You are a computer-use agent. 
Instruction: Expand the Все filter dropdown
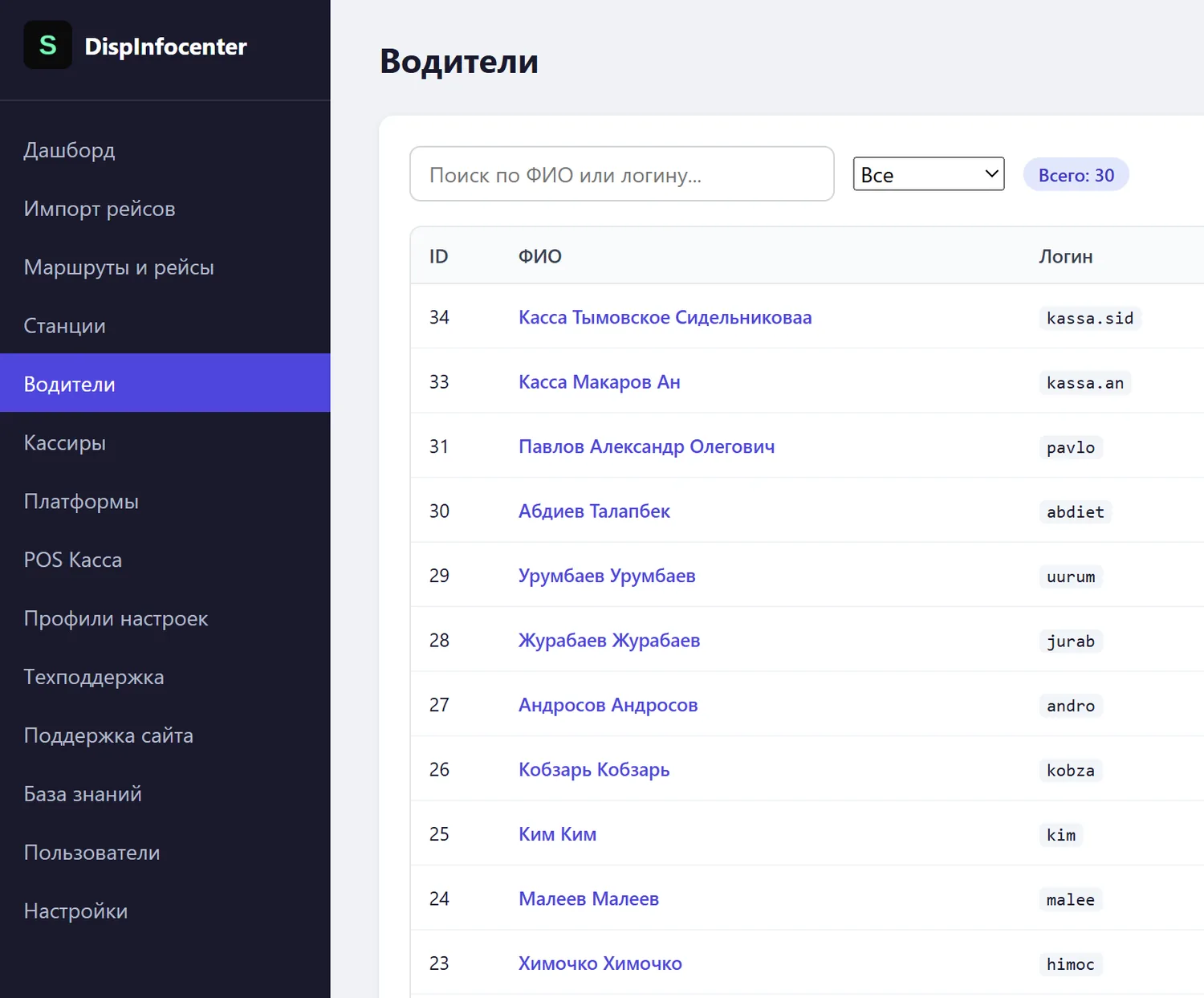coord(929,174)
